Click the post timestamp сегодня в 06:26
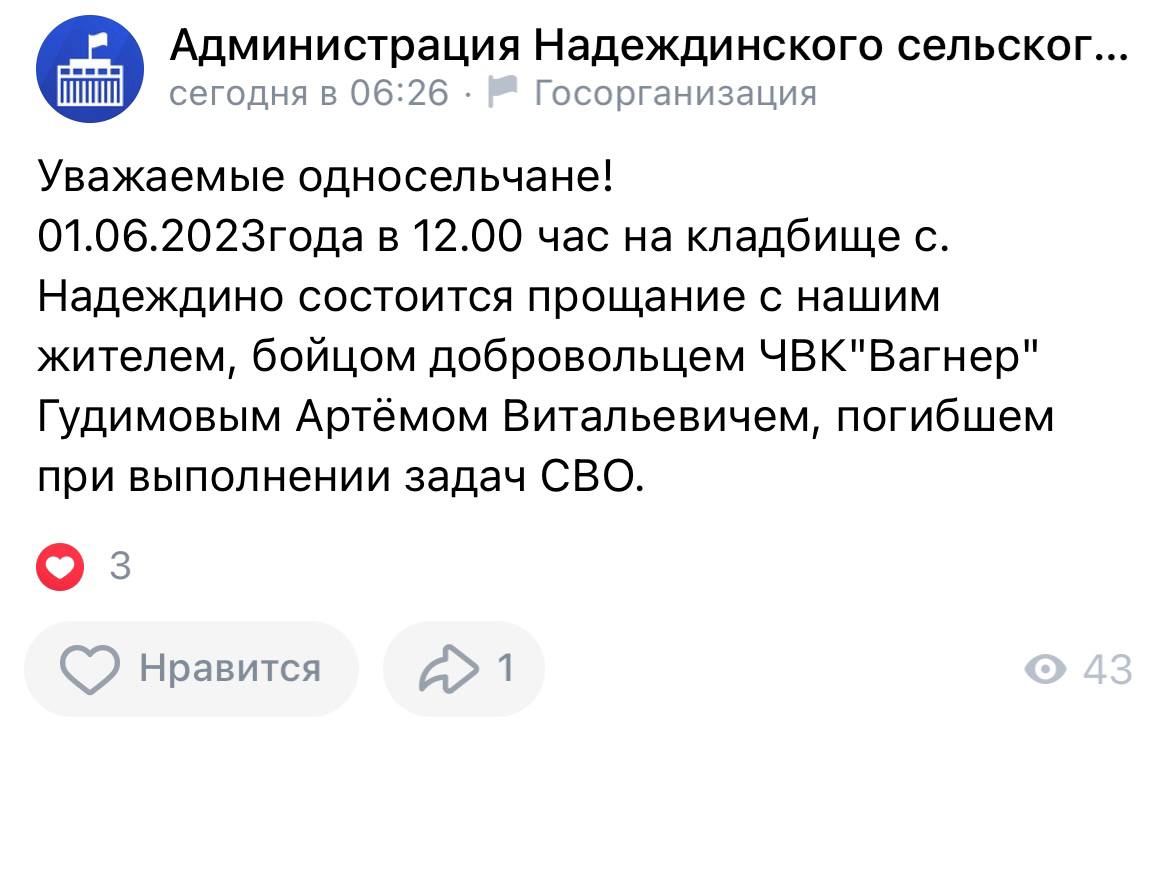The image size is (1170, 882). coord(310,94)
